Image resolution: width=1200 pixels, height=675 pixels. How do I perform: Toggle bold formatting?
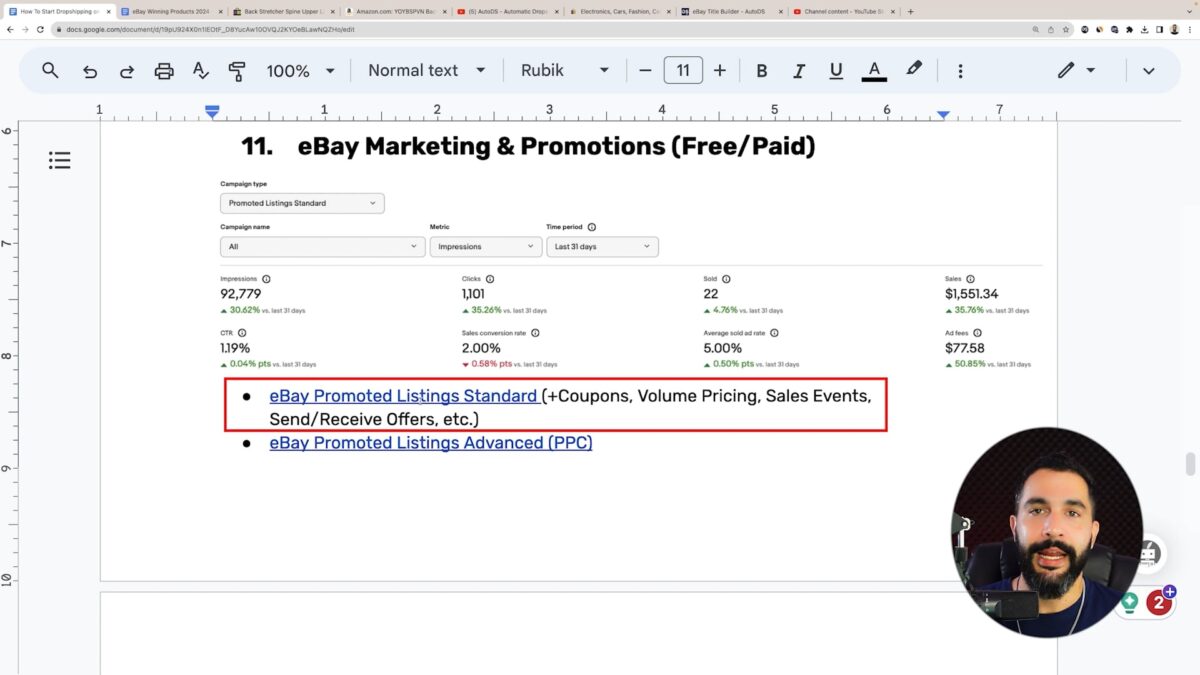tap(762, 71)
